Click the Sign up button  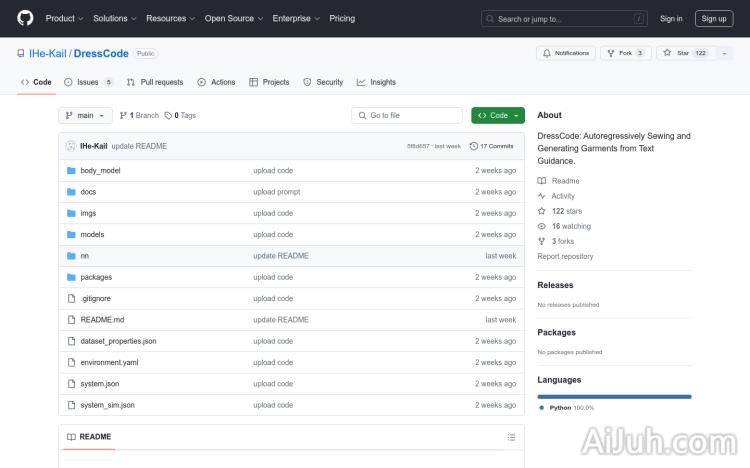click(x=714, y=18)
